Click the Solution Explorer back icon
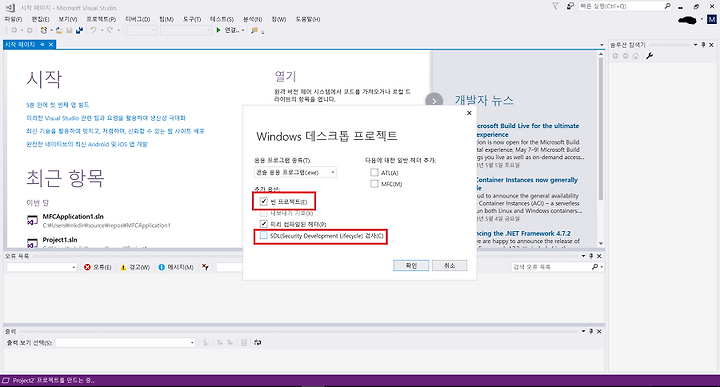This screenshot has width=720, height=387. [615, 56]
